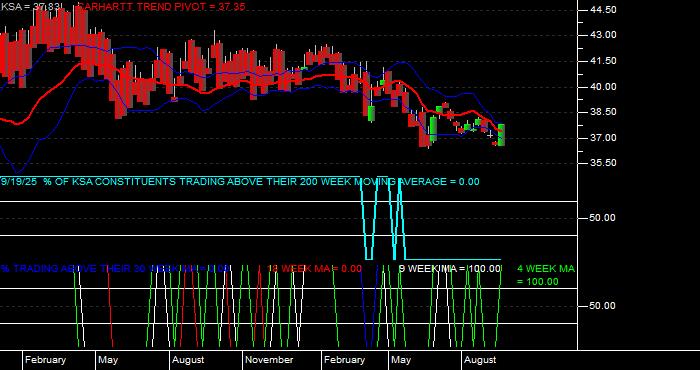Click the first August marker on the time axis
Viewport: 700px width, 370px height.
click(188, 360)
